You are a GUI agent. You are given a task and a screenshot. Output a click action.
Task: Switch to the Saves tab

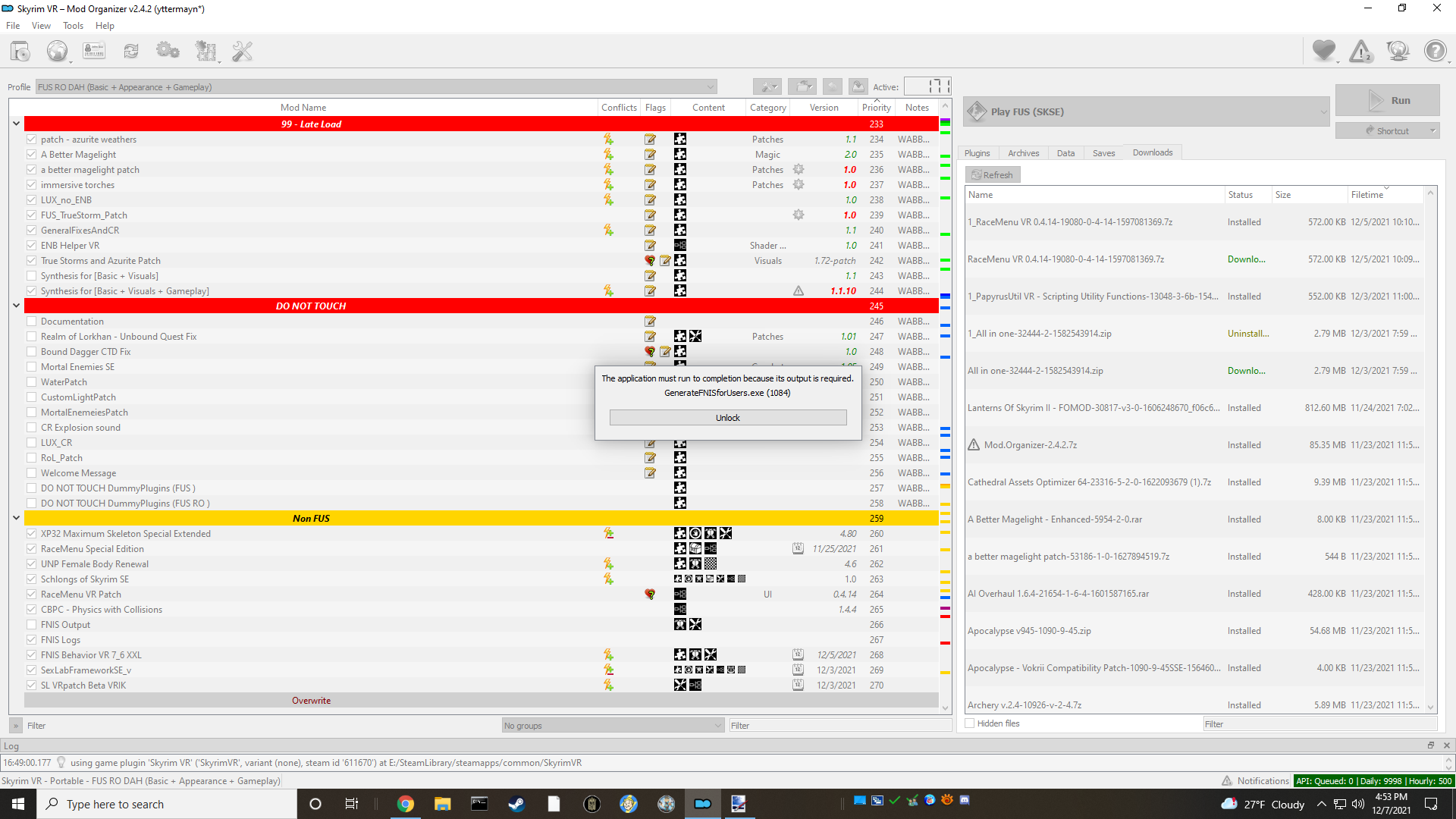click(1103, 153)
